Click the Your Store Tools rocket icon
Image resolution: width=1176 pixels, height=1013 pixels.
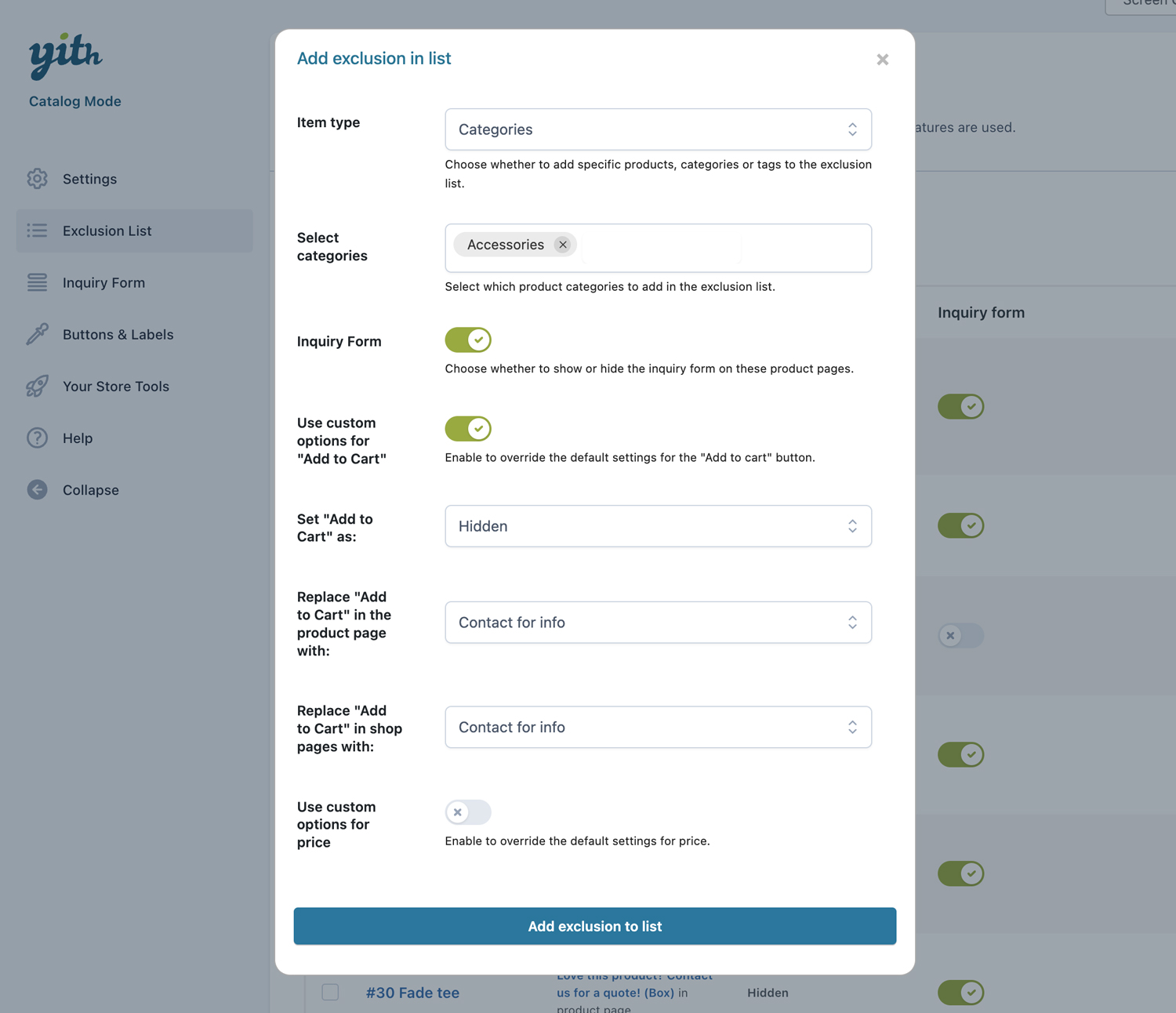(x=37, y=386)
